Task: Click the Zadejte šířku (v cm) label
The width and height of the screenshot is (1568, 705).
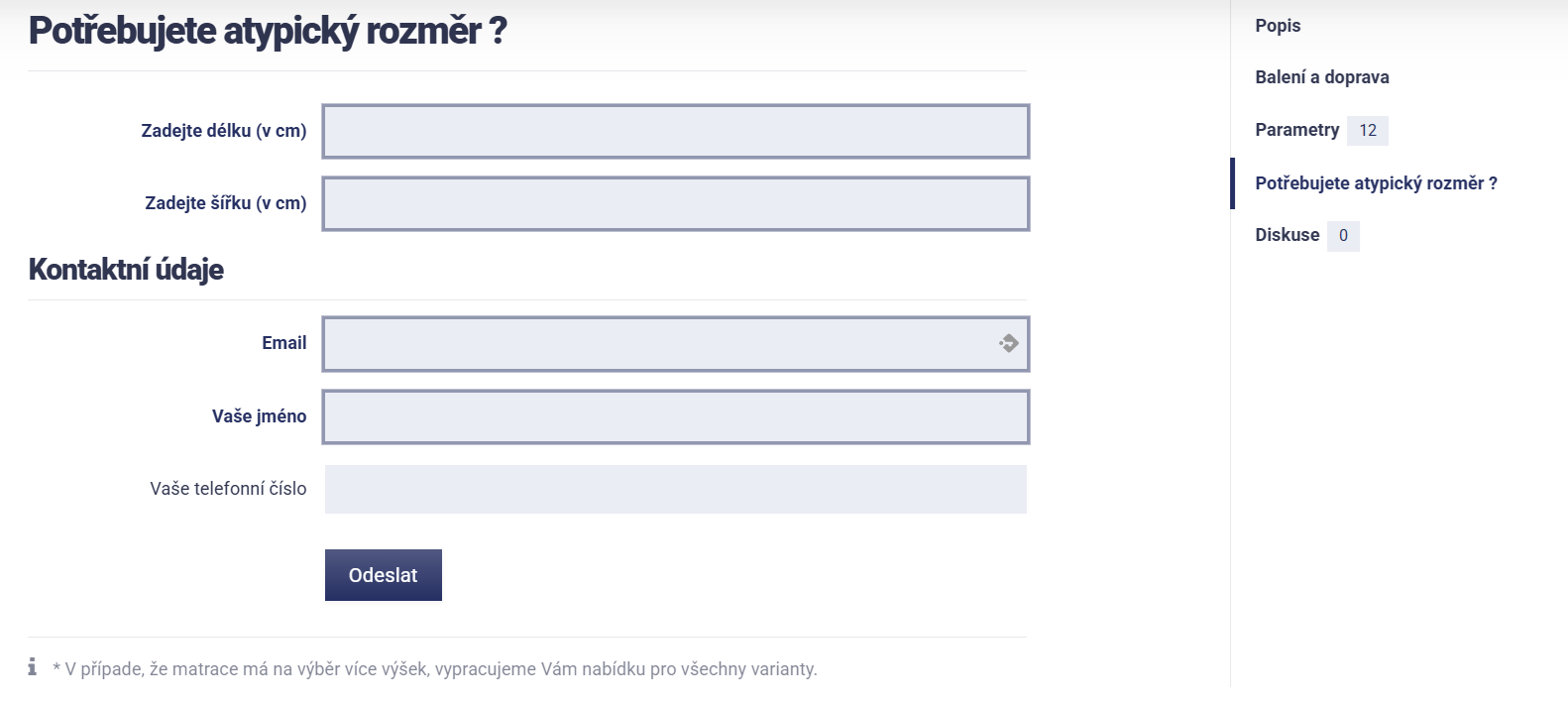Action: coord(226,203)
